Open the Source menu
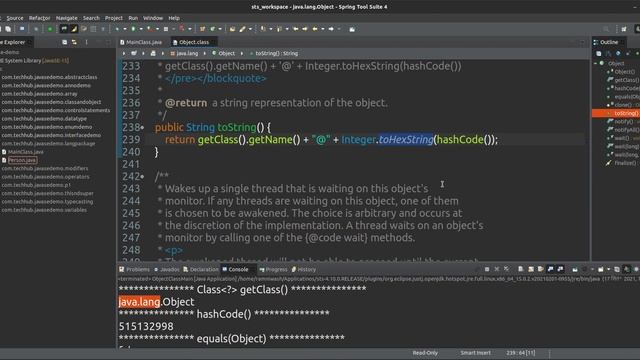Viewport: 640px width, 360px height. [15, 18]
